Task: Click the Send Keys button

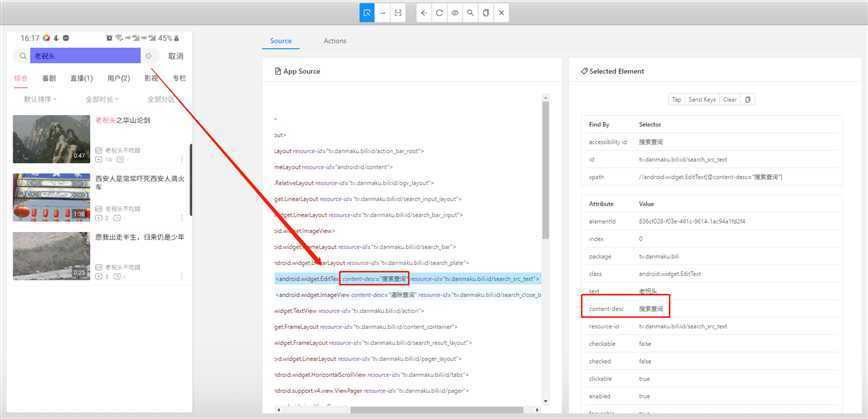Action: [x=703, y=100]
